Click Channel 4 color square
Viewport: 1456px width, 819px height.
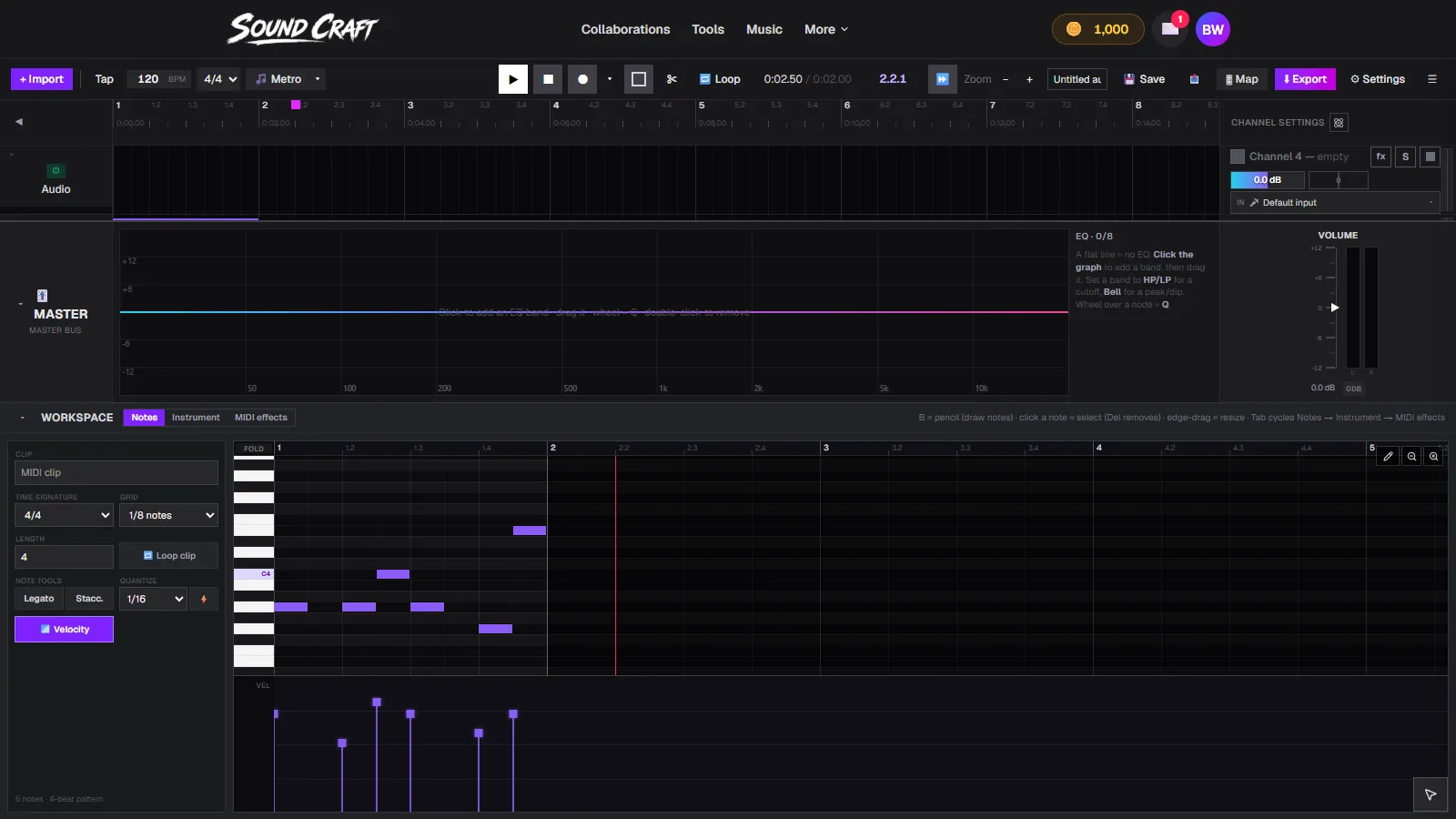tap(1238, 157)
